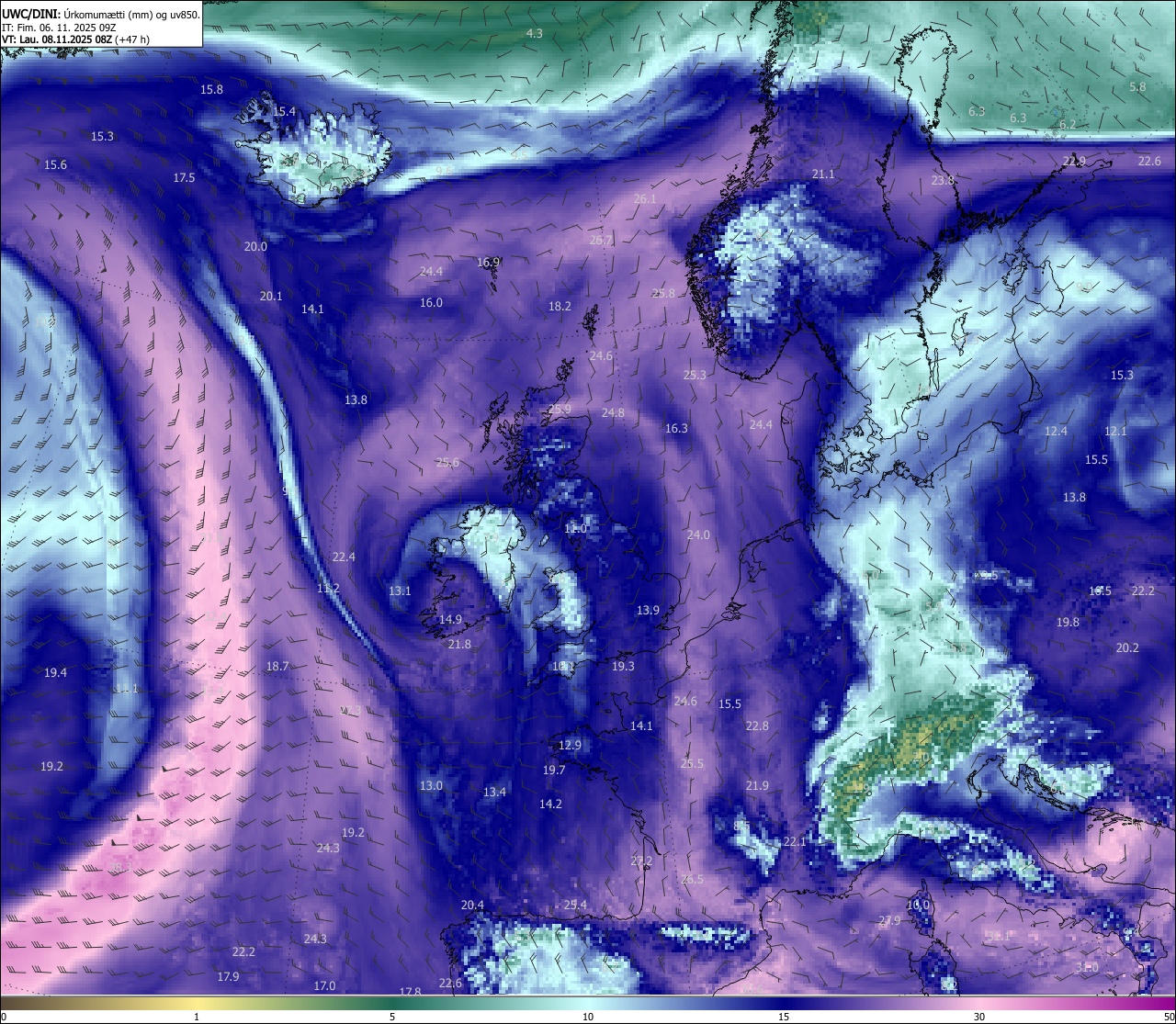The width and height of the screenshot is (1176, 1024).
Task: Select the 5.8 value label
Action: pyautogui.click(x=1137, y=86)
